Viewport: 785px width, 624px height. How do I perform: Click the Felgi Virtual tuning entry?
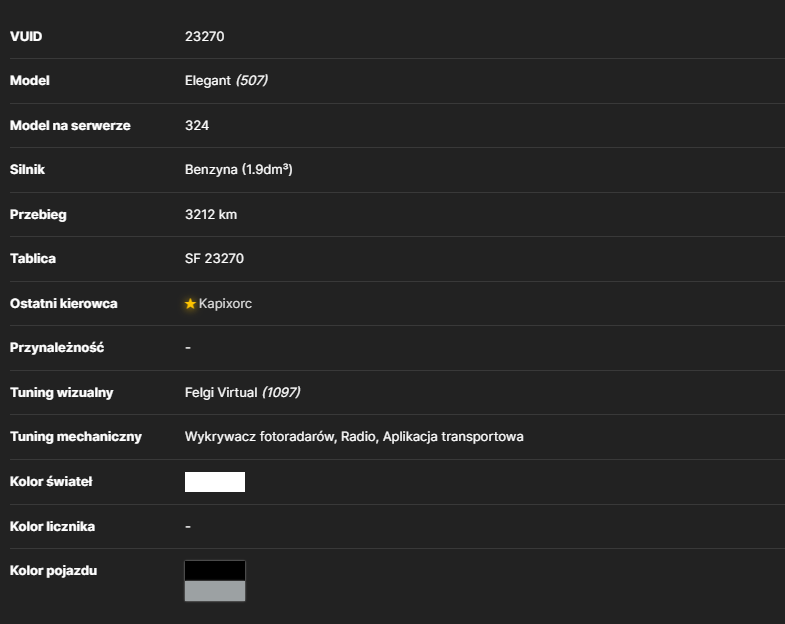(x=221, y=393)
